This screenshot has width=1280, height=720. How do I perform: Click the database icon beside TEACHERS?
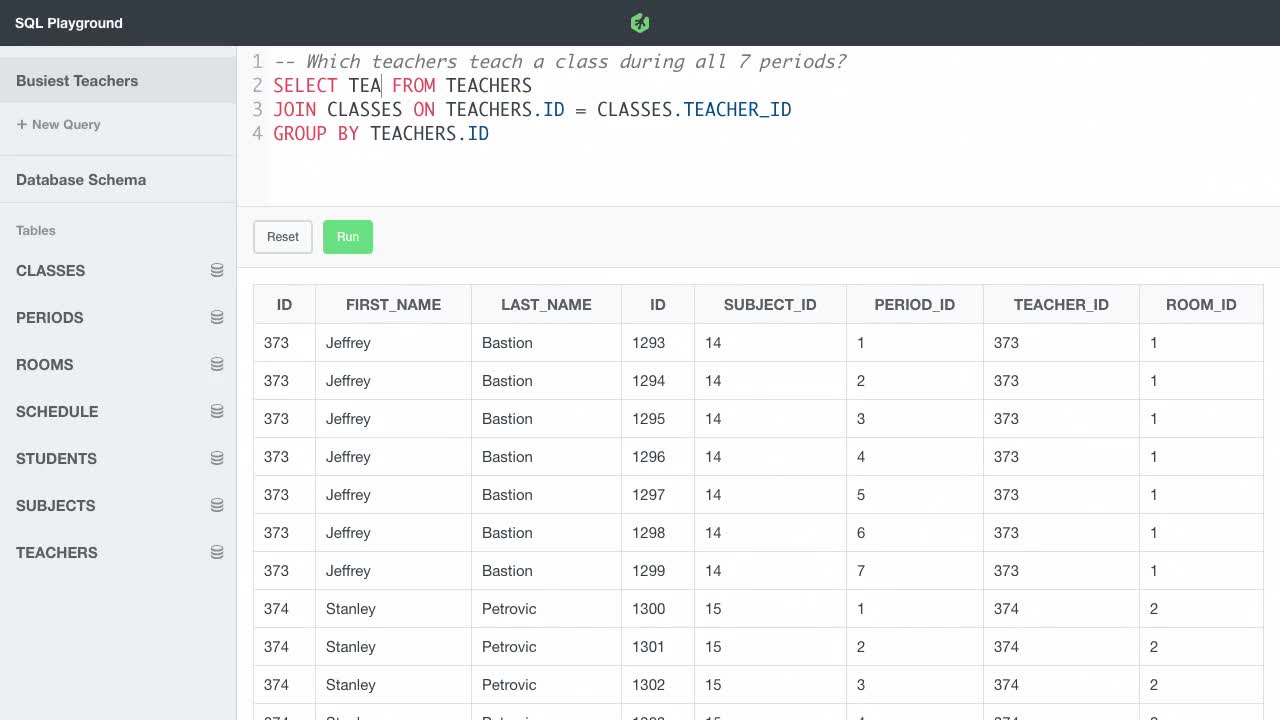[x=216, y=551]
